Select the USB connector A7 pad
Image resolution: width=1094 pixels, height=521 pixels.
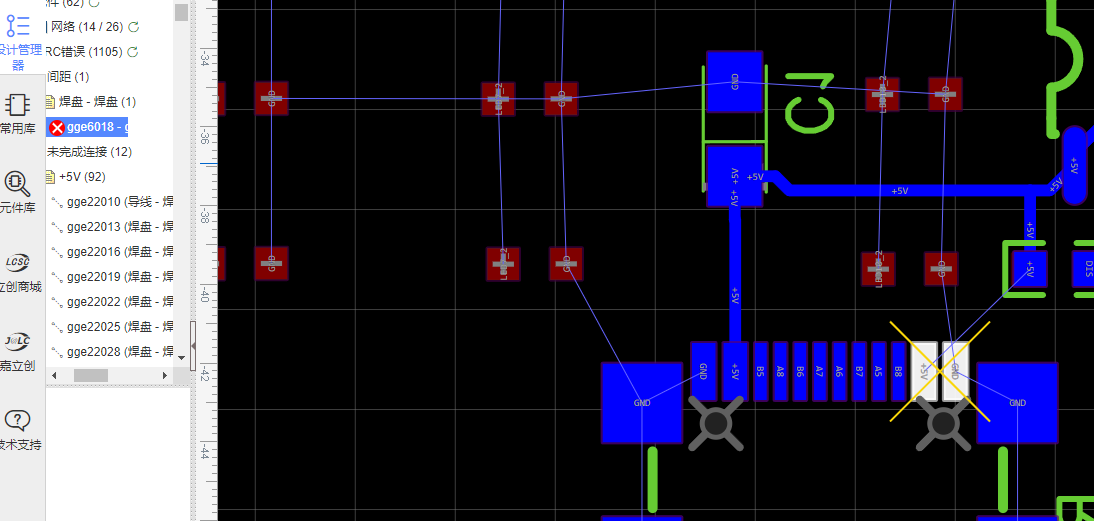[x=819, y=371]
